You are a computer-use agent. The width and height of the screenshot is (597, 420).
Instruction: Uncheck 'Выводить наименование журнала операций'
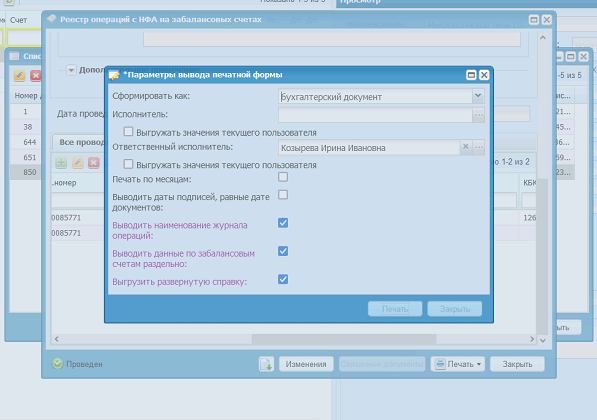[283, 223]
